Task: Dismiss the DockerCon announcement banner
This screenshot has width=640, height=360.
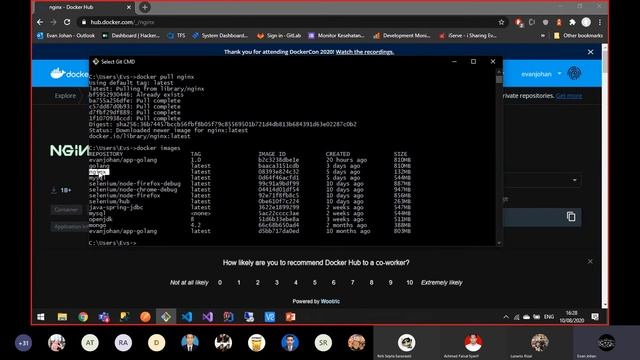Action: click(x=590, y=52)
